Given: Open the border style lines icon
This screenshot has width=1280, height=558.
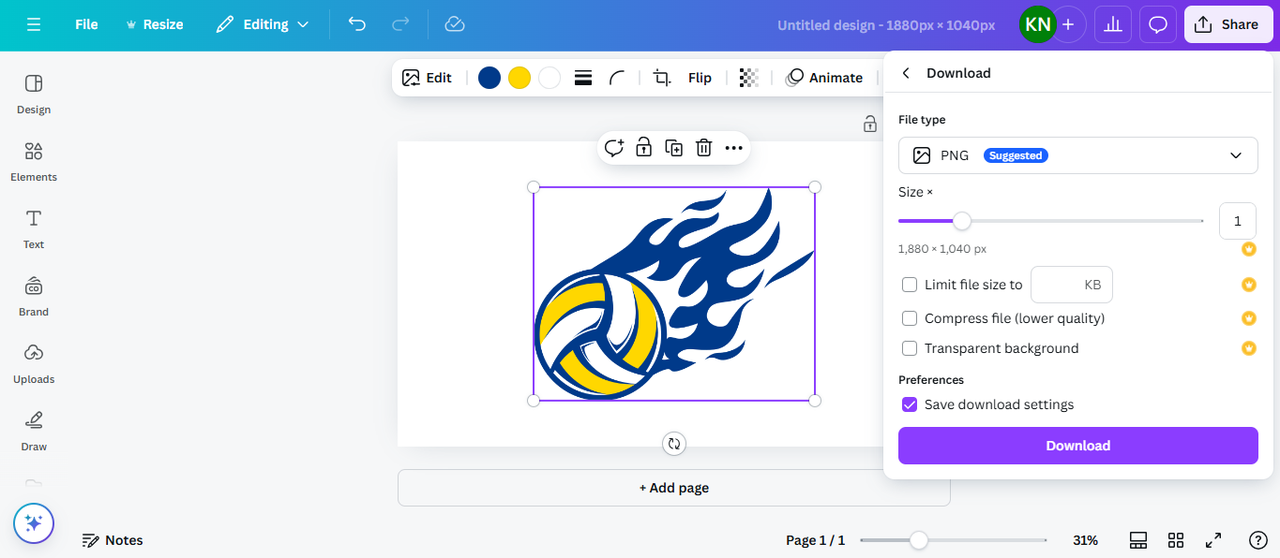Looking at the screenshot, I should 584,78.
